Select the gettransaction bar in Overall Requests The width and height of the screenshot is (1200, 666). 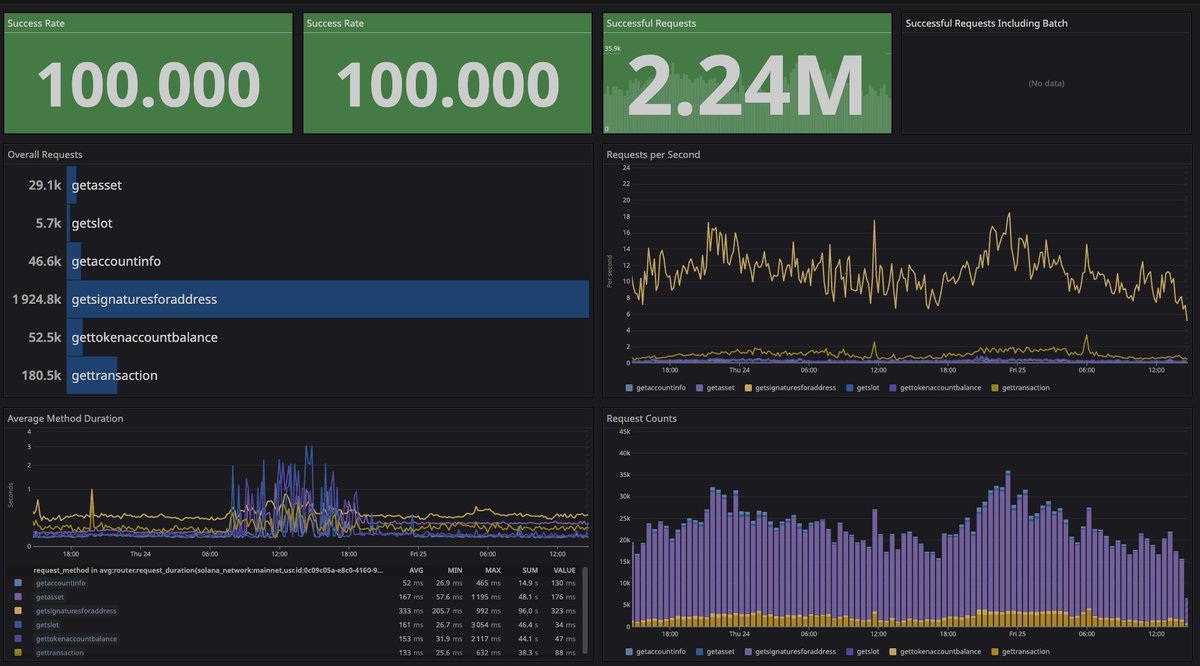92,375
